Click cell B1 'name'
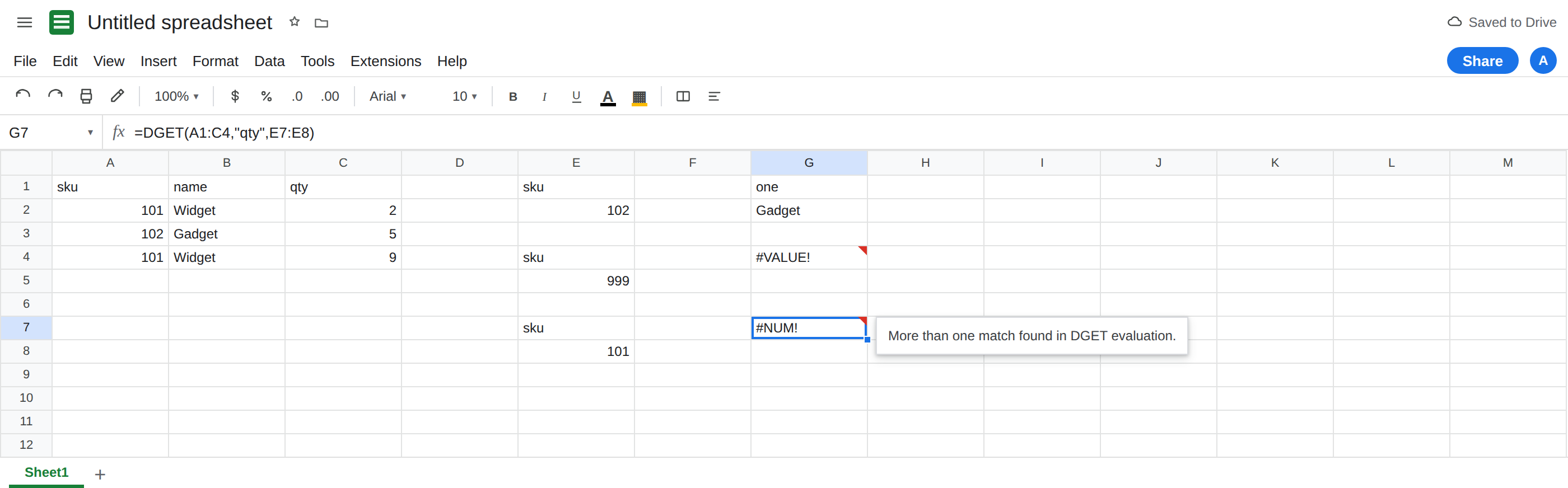The height and width of the screenshot is (488, 1568). [x=226, y=187]
